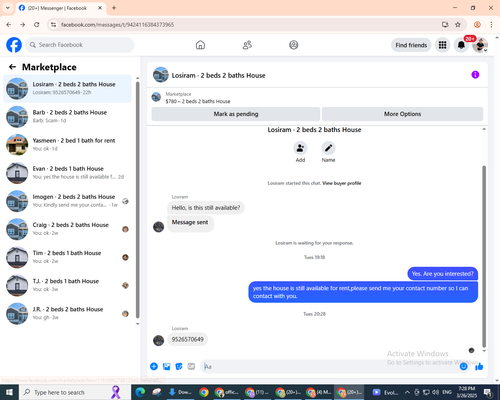
Task: Click the Facebook logo
Action: click(14, 45)
